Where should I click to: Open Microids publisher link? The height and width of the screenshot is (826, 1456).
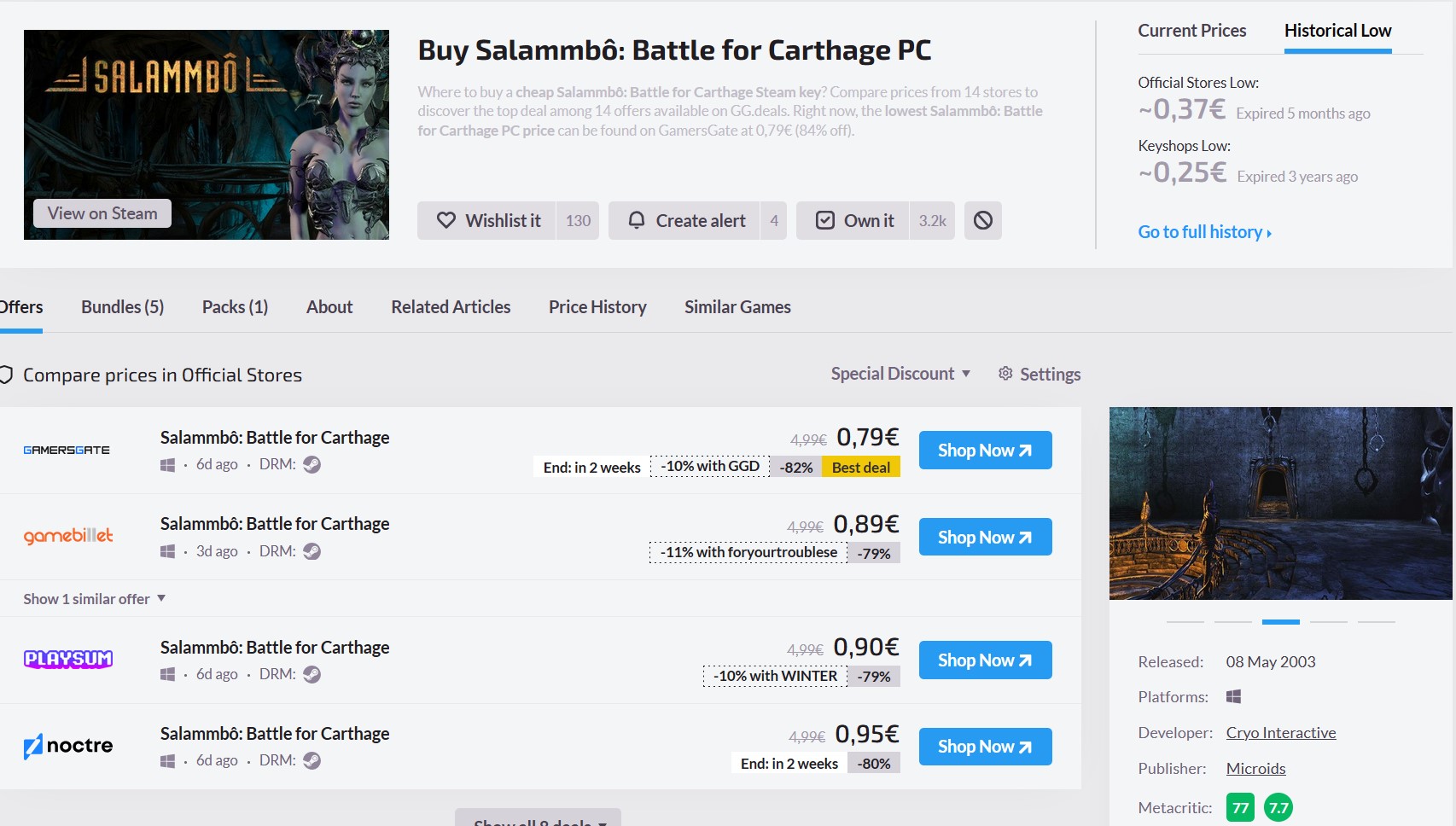pos(1255,769)
